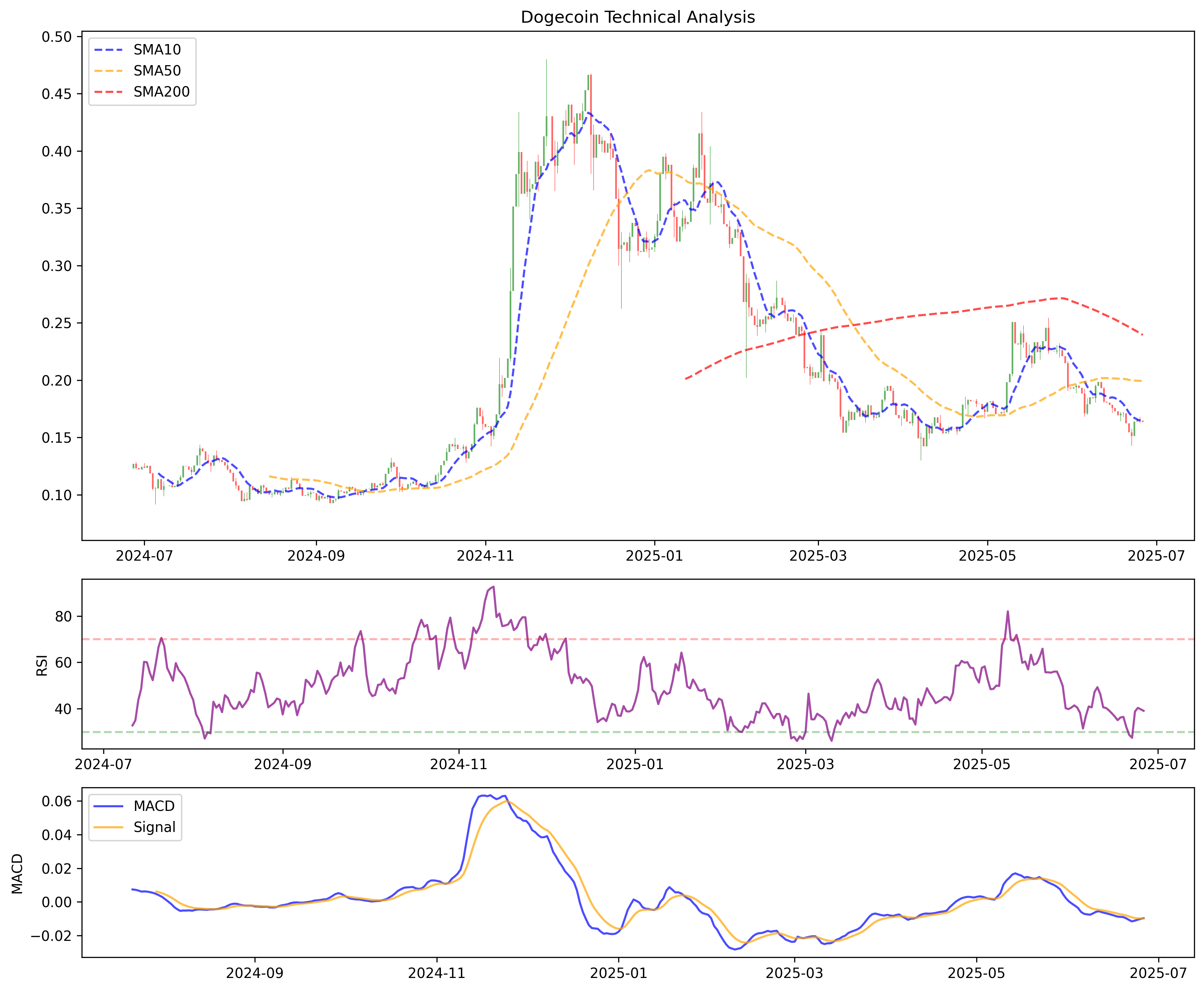Click the MACD y-axis label

[x=18, y=873]
